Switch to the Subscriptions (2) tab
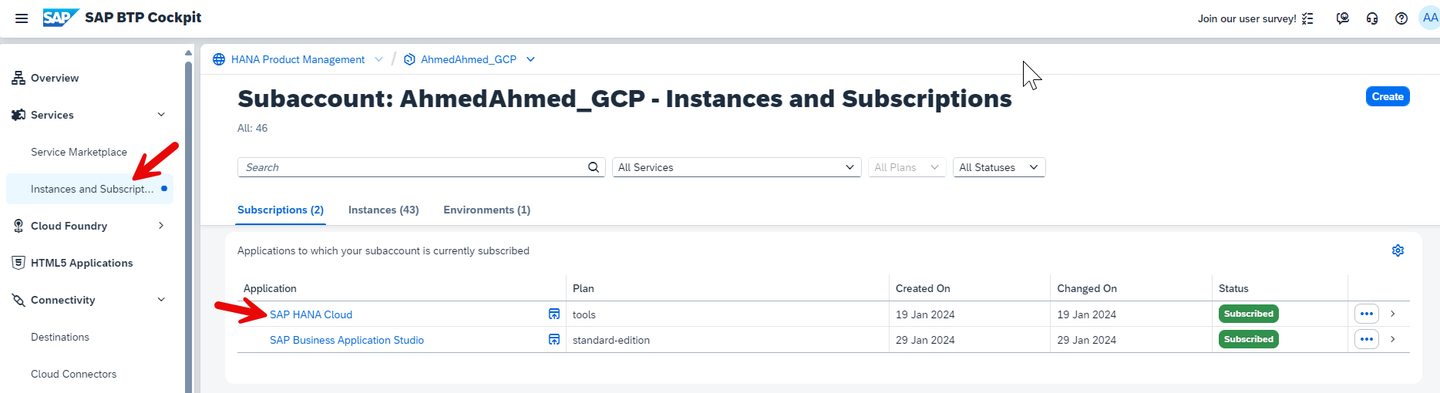Screen dimensions: 1440x393 [x=280, y=210]
